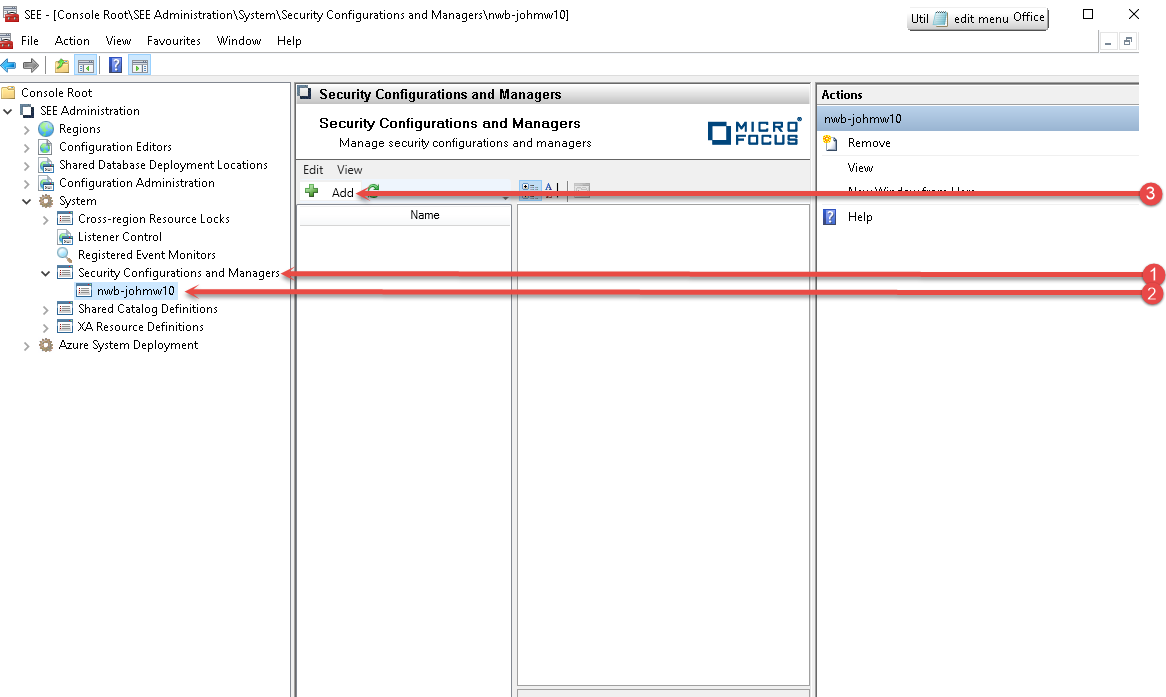Click View in the Actions pane

860,168
